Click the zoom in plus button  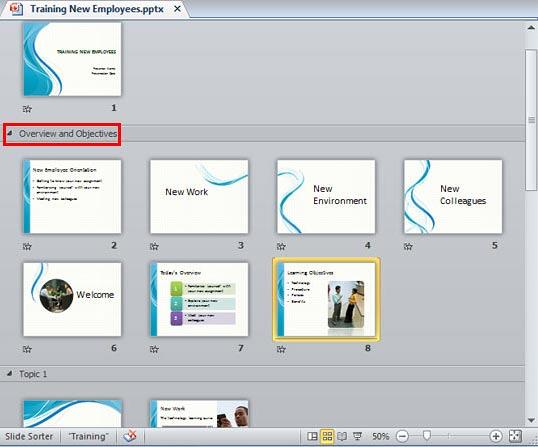pos(495,436)
